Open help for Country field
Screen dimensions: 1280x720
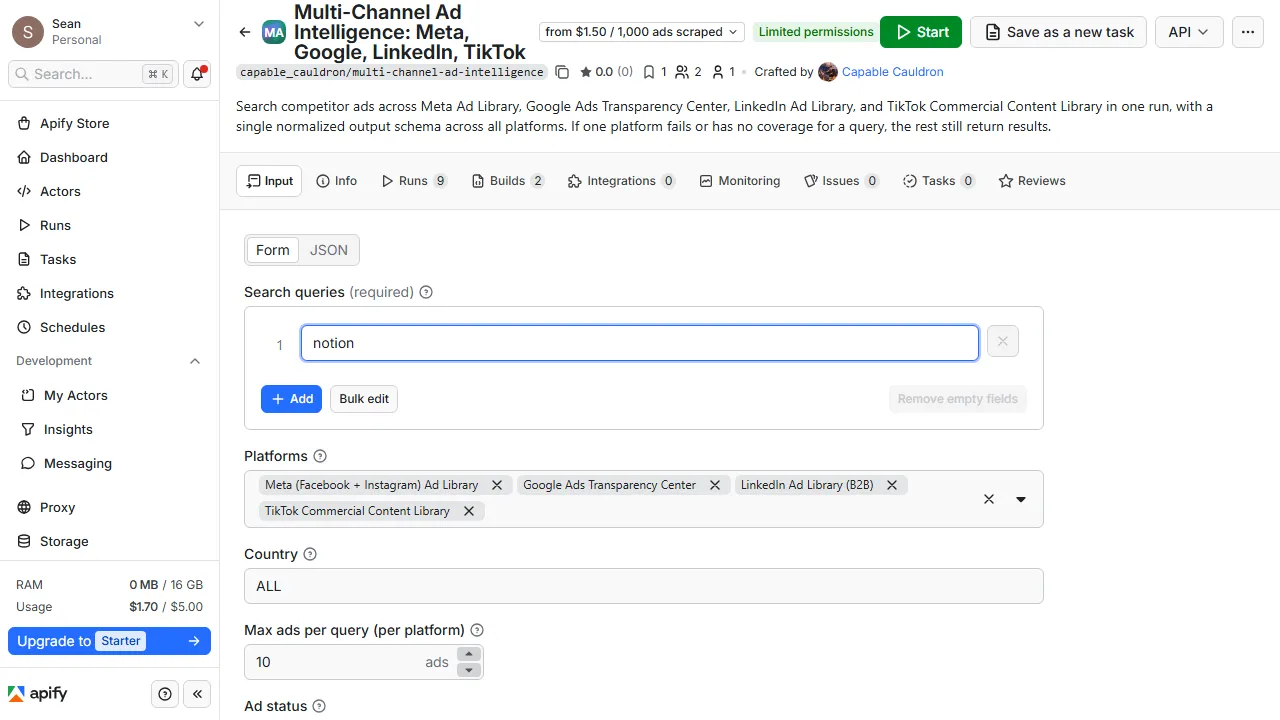tap(310, 554)
